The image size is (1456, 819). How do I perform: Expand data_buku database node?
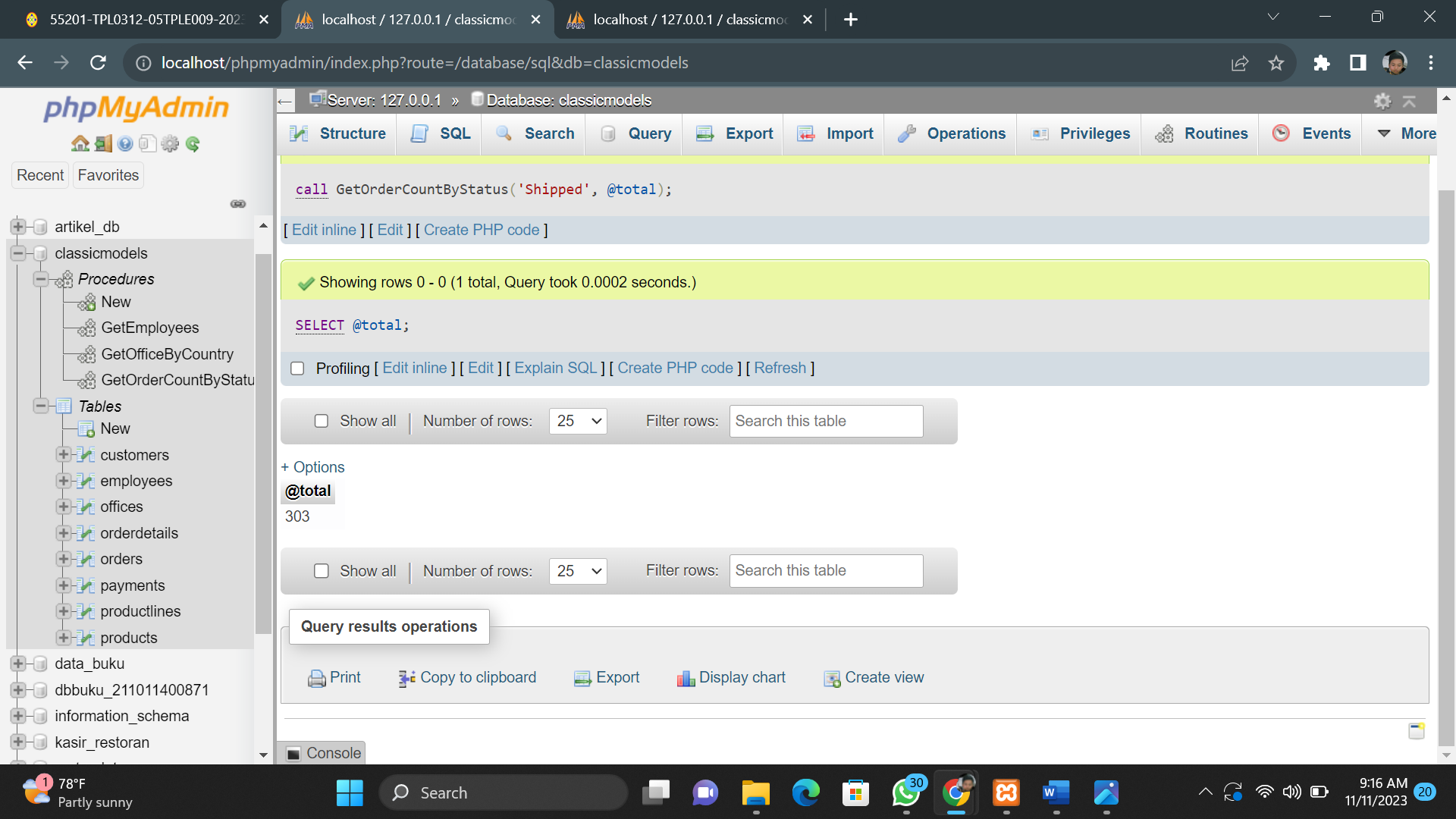[18, 664]
